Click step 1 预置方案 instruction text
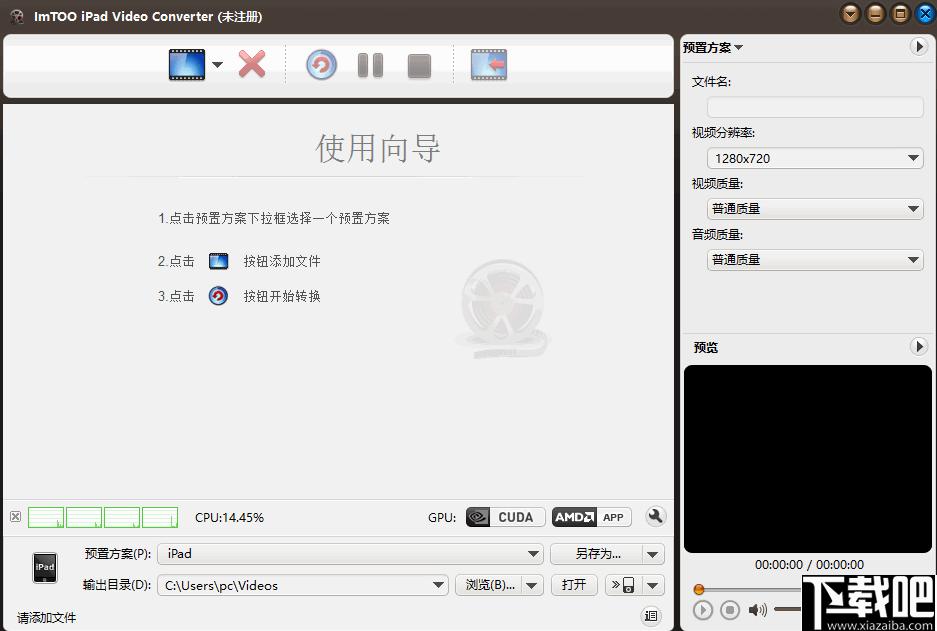 274,219
